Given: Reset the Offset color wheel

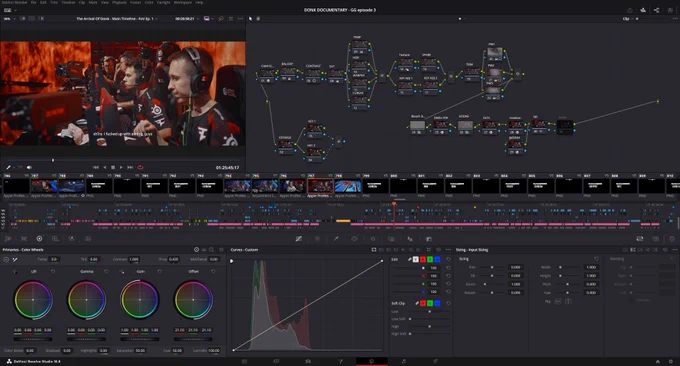Looking at the screenshot, I should [213, 271].
